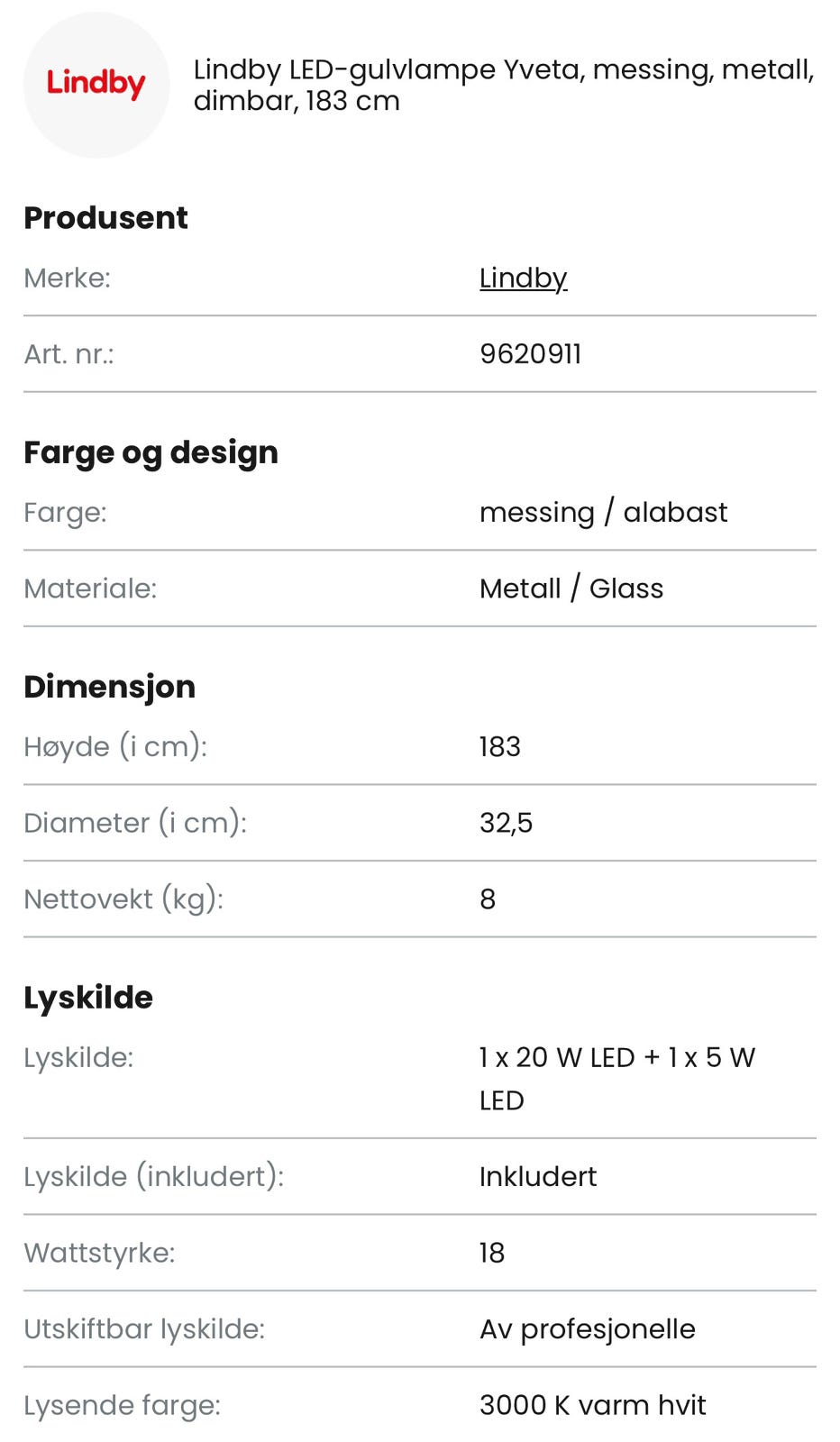Click the height value 183
The image size is (840, 1442).
(499, 747)
